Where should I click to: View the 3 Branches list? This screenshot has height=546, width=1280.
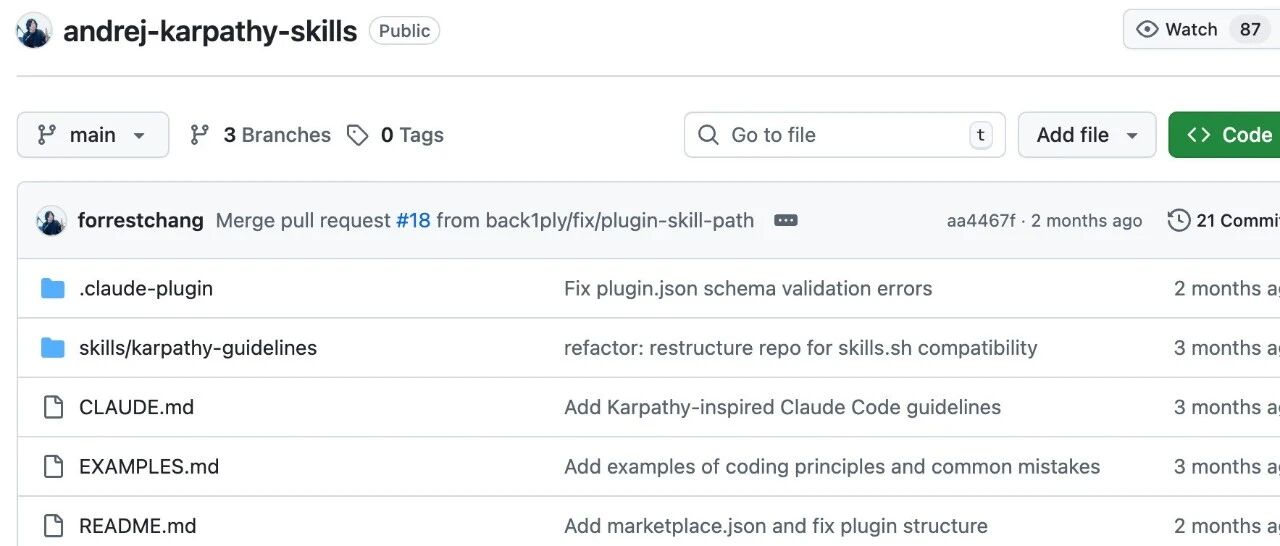click(x=261, y=135)
